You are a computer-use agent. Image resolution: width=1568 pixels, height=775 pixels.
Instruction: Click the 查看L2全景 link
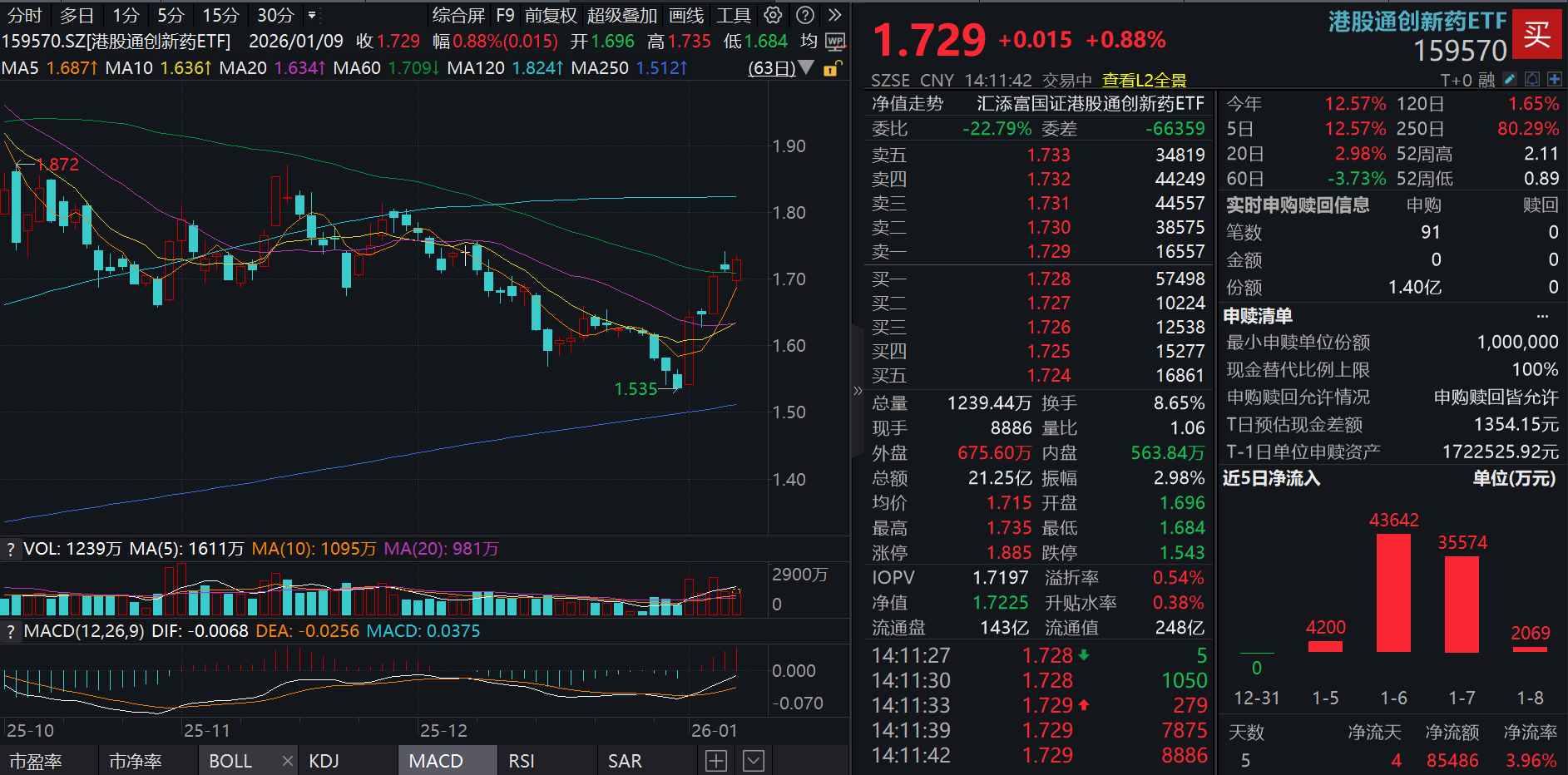pos(1145,80)
